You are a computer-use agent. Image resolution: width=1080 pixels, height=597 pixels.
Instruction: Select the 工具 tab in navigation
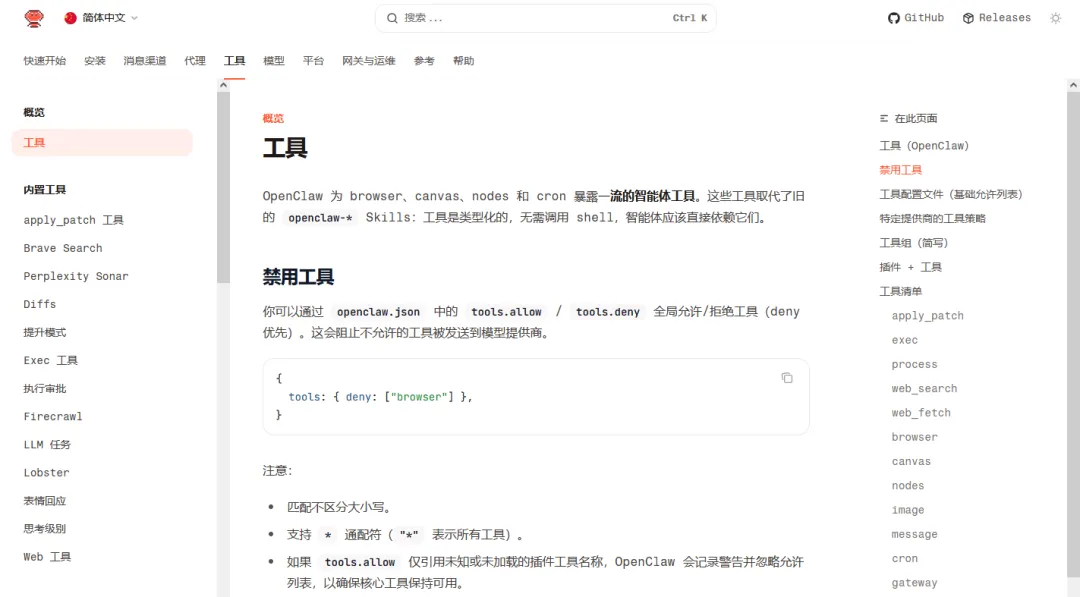pos(234,61)
